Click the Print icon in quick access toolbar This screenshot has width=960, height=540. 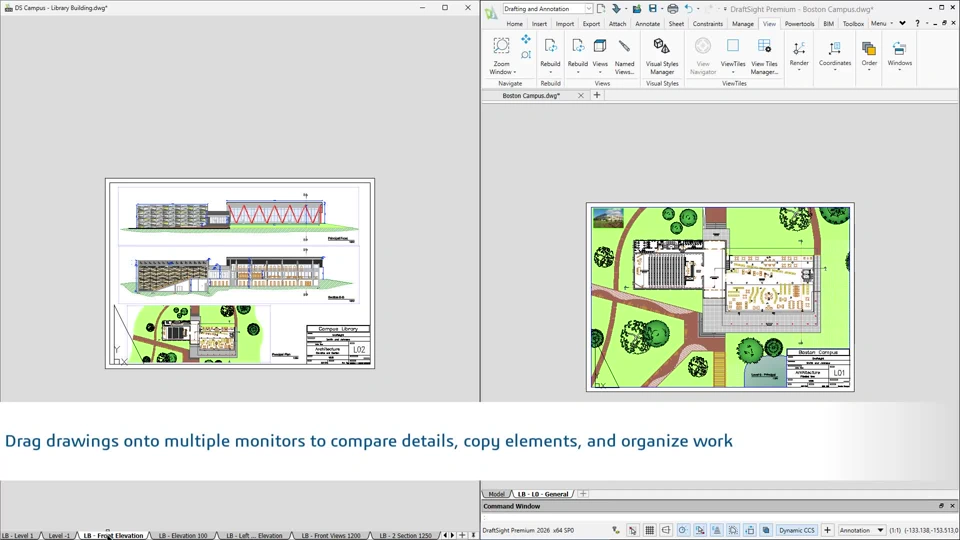tap(672, 9)
